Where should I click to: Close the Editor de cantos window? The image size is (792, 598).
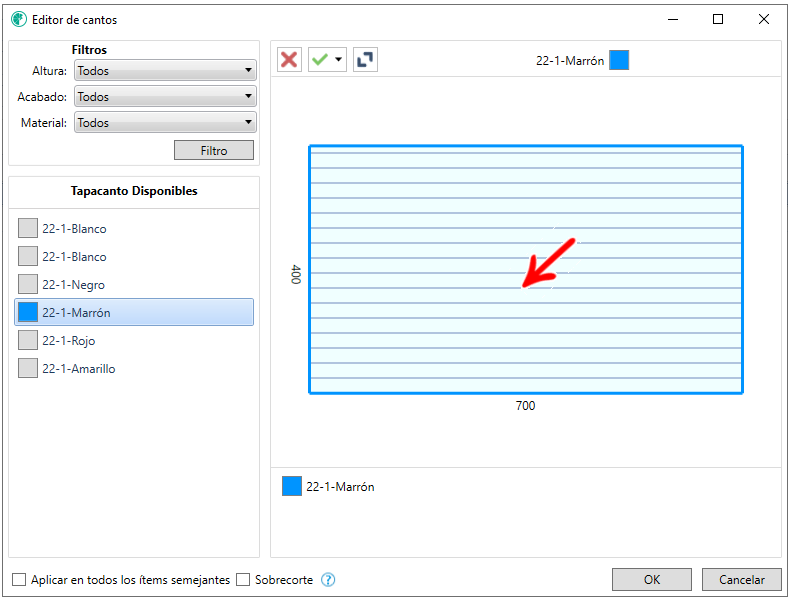click(x=764, y=19)
